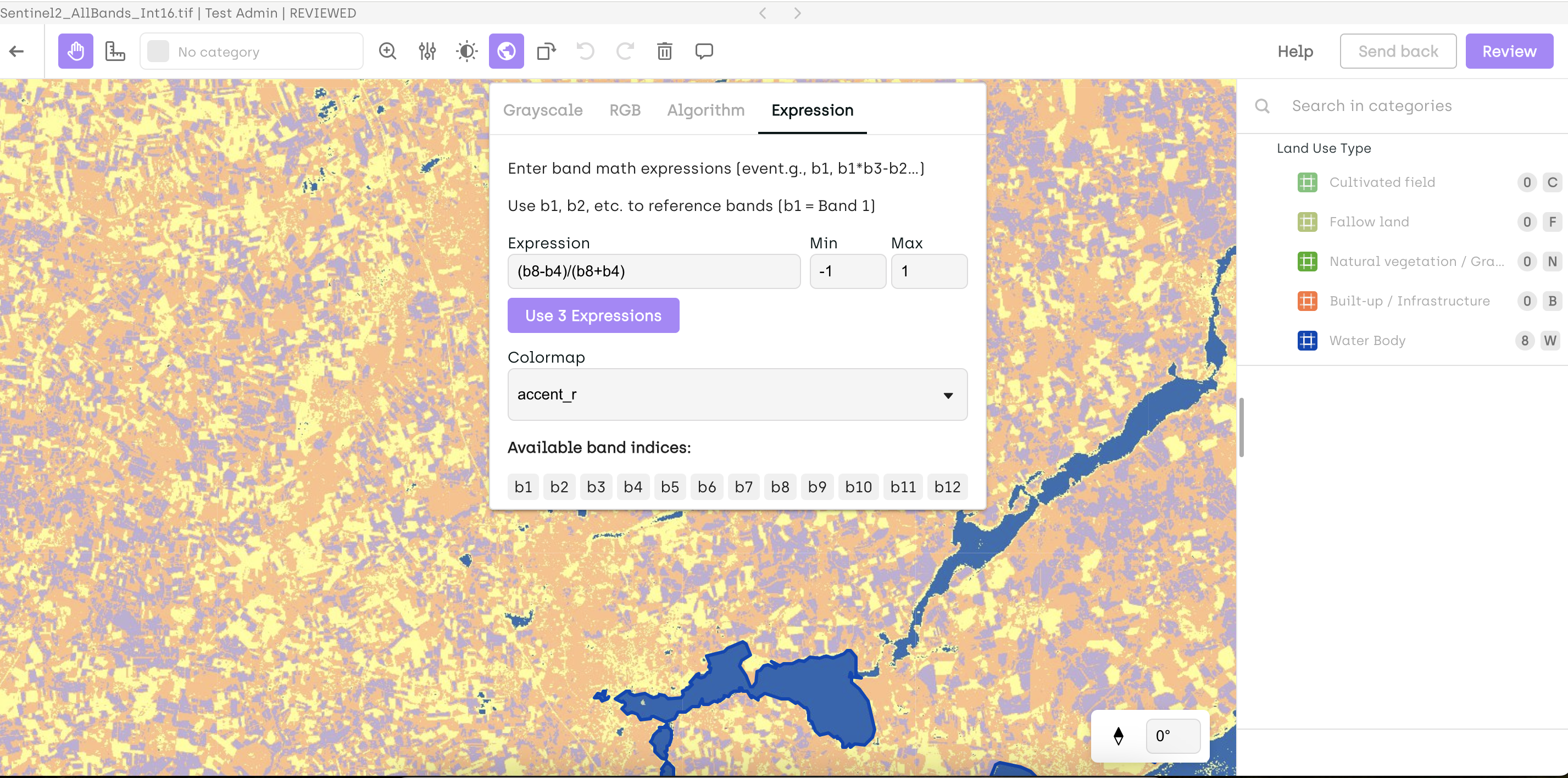Select the Water Body category
1568x778 pixels.
pos(1367,340)
